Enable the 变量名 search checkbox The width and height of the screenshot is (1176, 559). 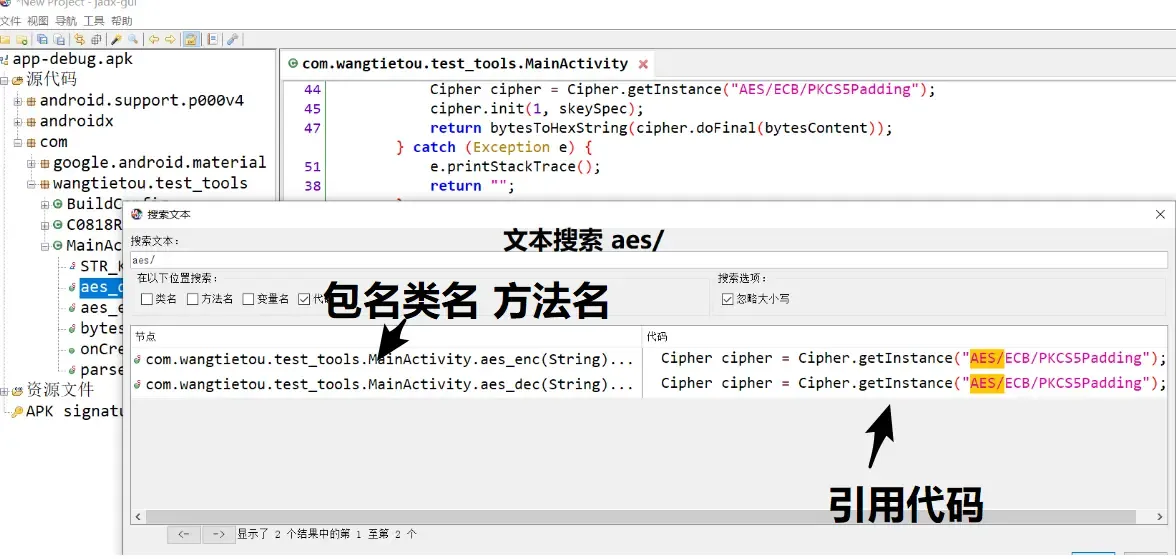click(x=248, y=299)
